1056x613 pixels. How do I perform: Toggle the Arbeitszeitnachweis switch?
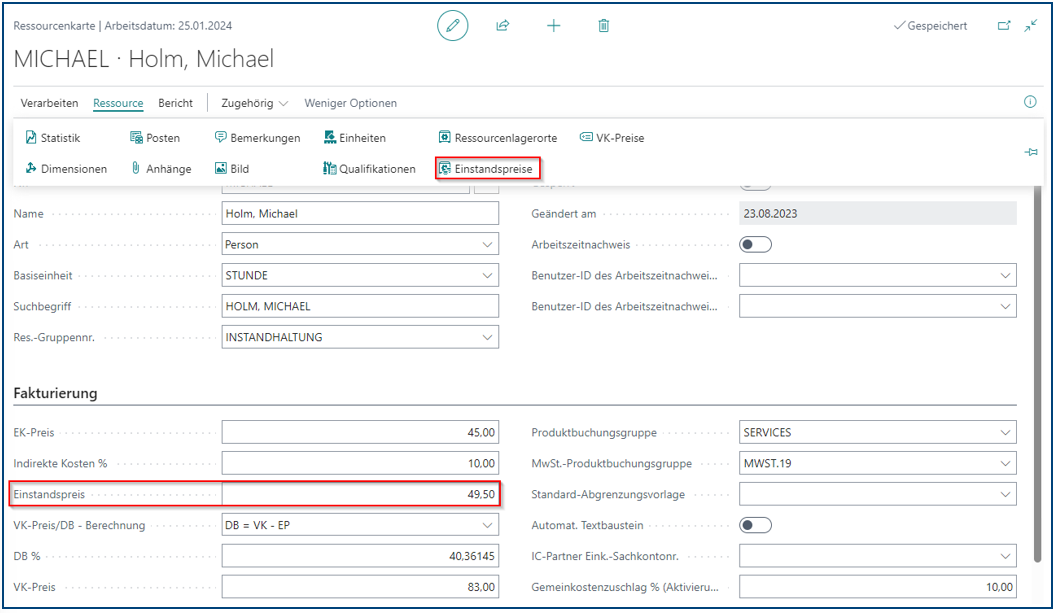click(755, 245)
